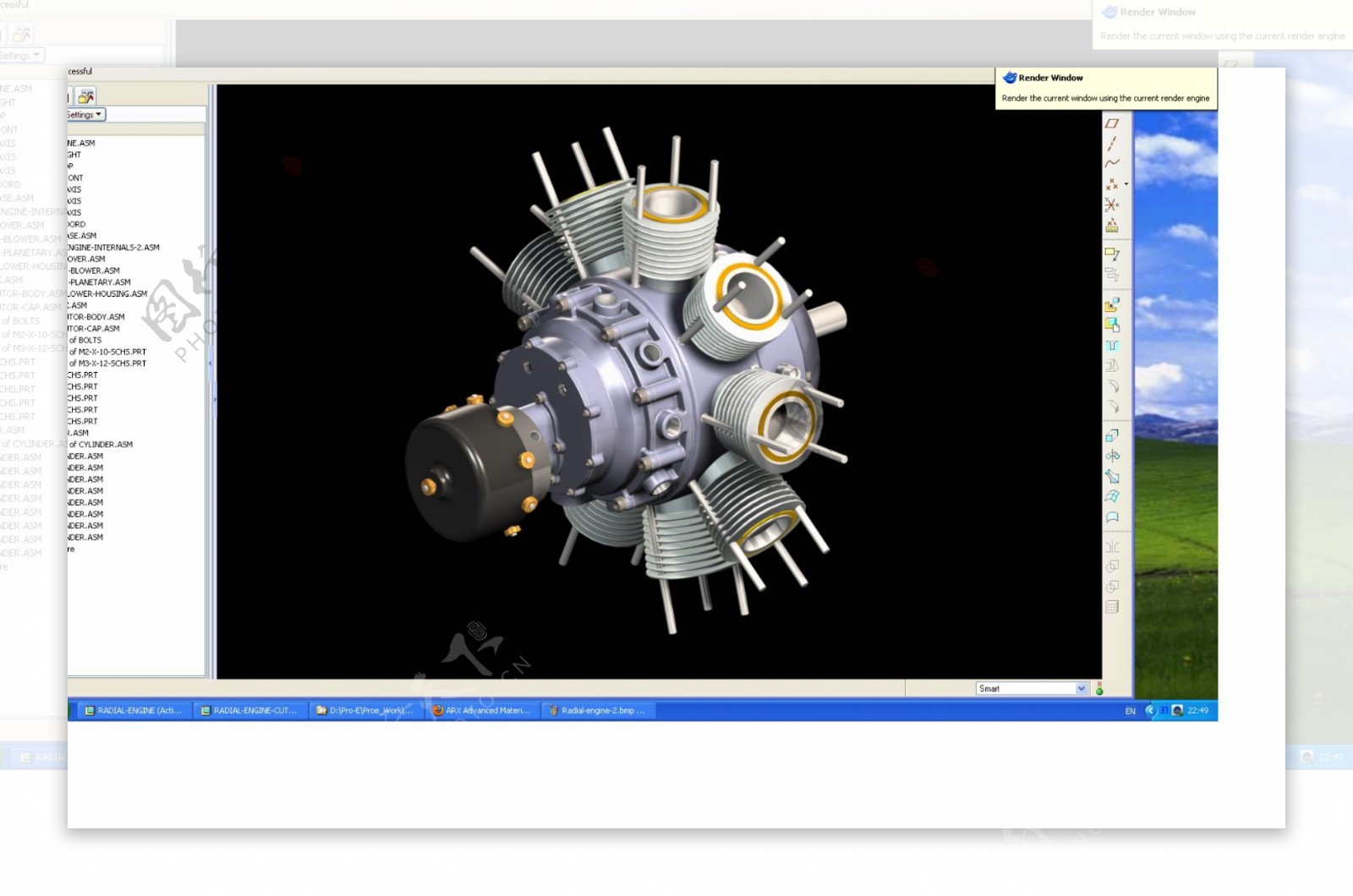Image resolution: width=1353 pixels, height=896 pixels.
Task: Click the Render Window tooltip title
Action: point(1050,78)
